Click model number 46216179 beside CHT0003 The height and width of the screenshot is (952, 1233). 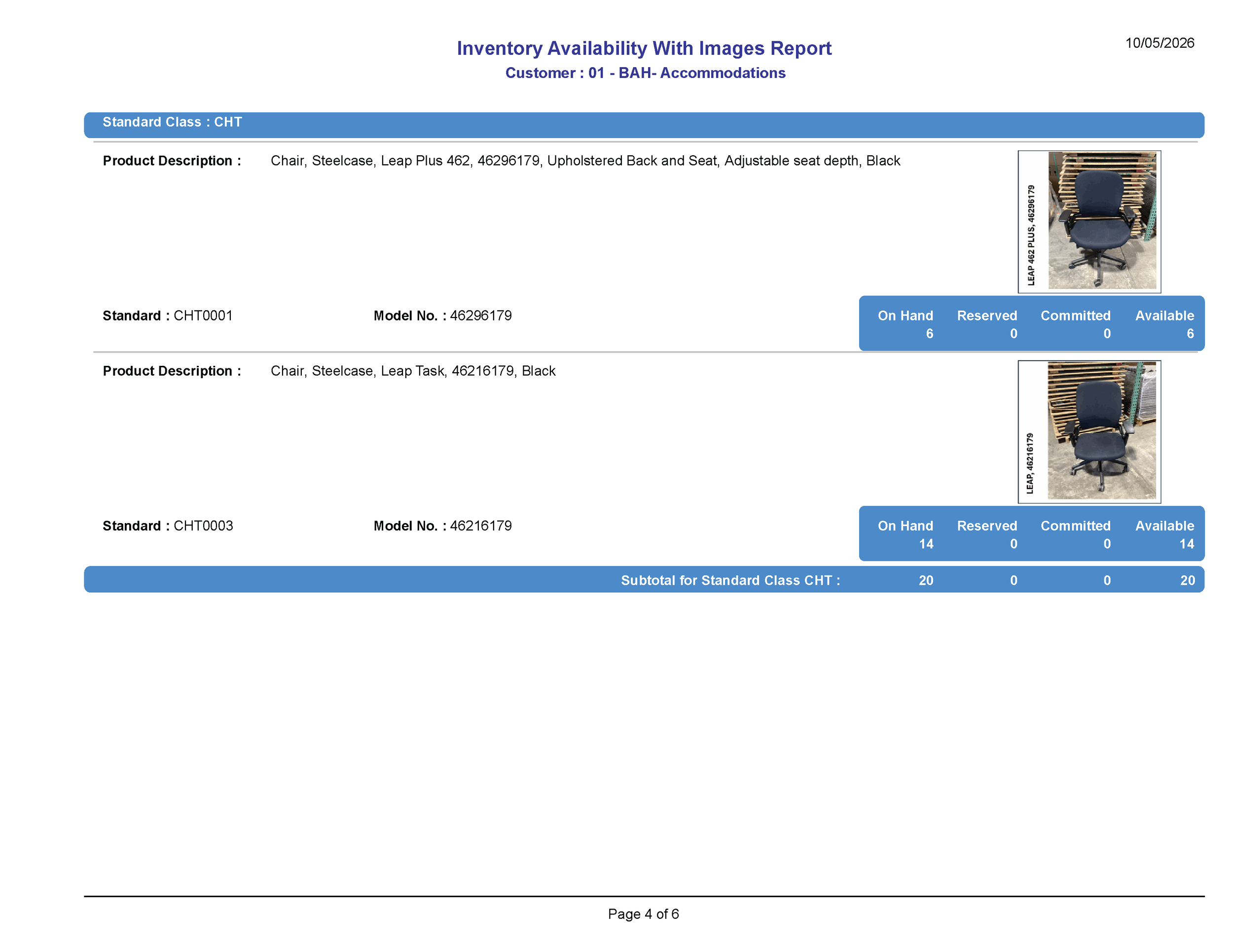tap(480, 526)
